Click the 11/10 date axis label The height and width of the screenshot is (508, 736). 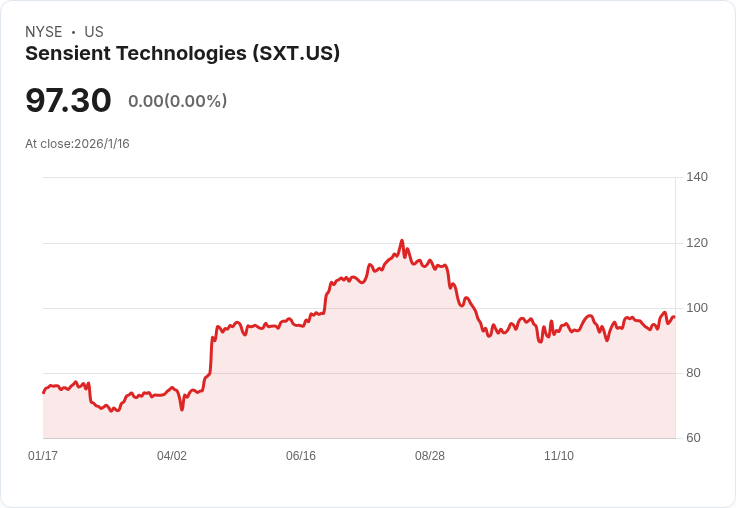pyautogui.click(x=559, y=455)
